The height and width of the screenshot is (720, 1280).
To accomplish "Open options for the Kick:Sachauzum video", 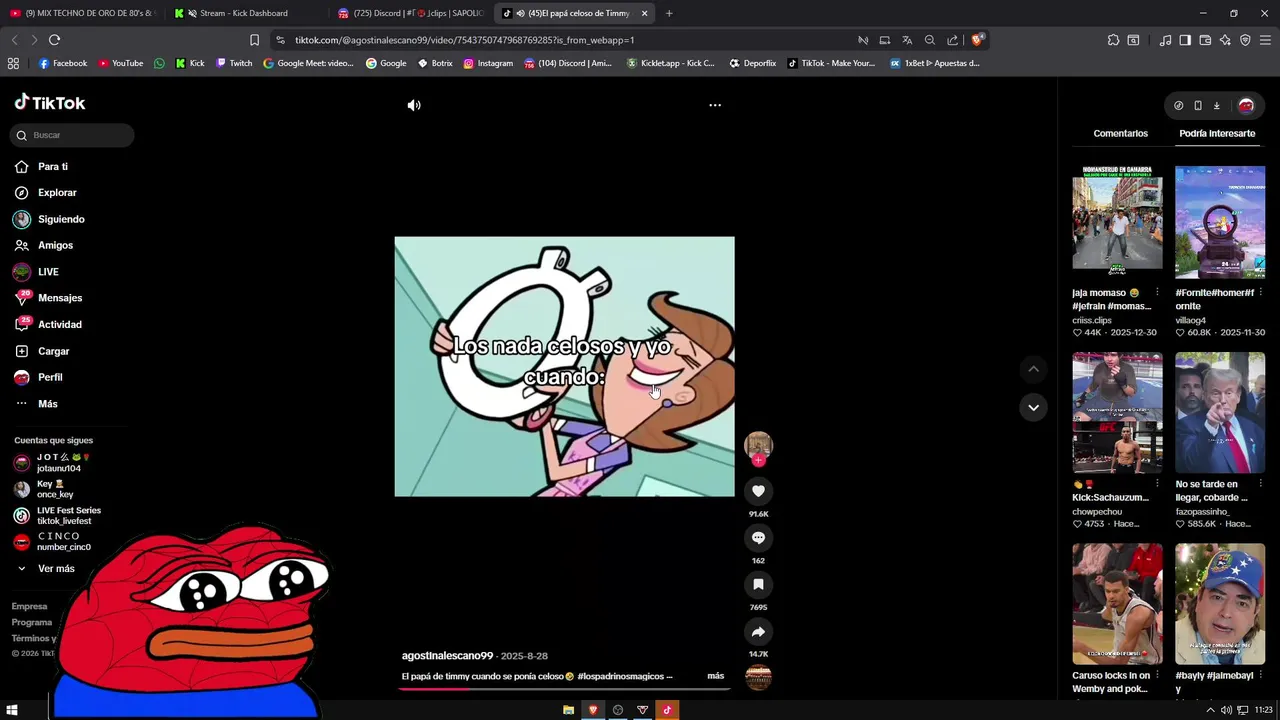I will (1157, 484).
